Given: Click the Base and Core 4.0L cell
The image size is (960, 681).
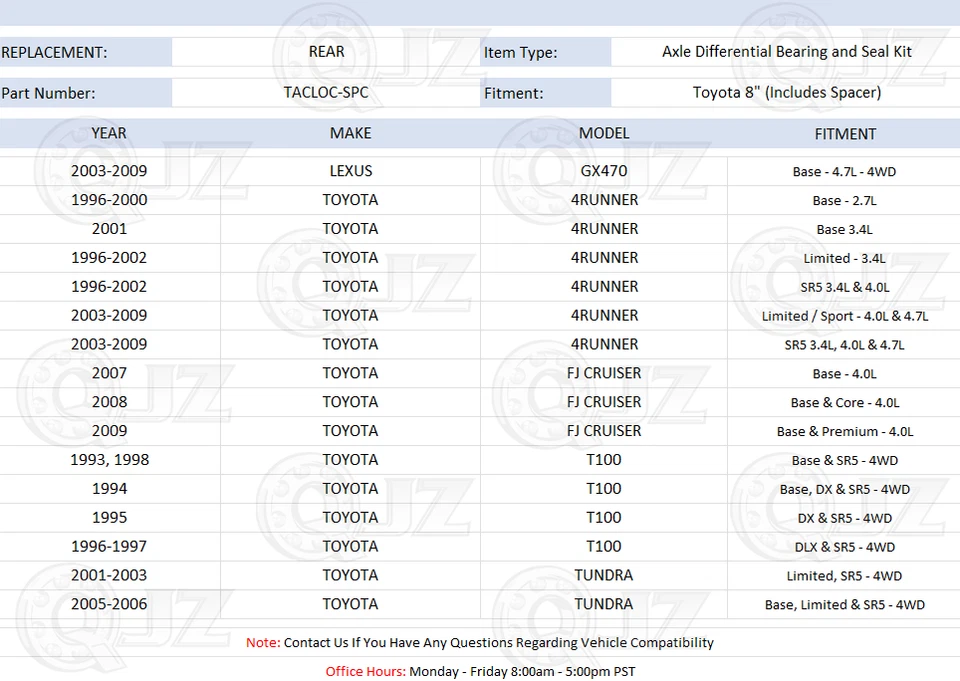Looking at the screenshot, I should [845, 402].
